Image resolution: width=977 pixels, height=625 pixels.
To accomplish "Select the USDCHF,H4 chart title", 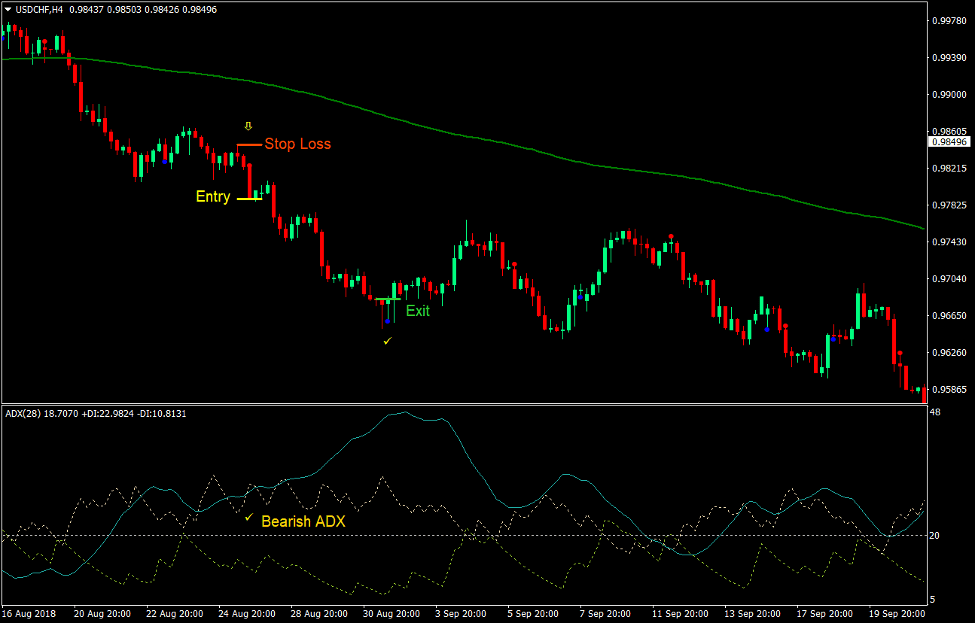I will pyautogui.click(x=40, y=8).
